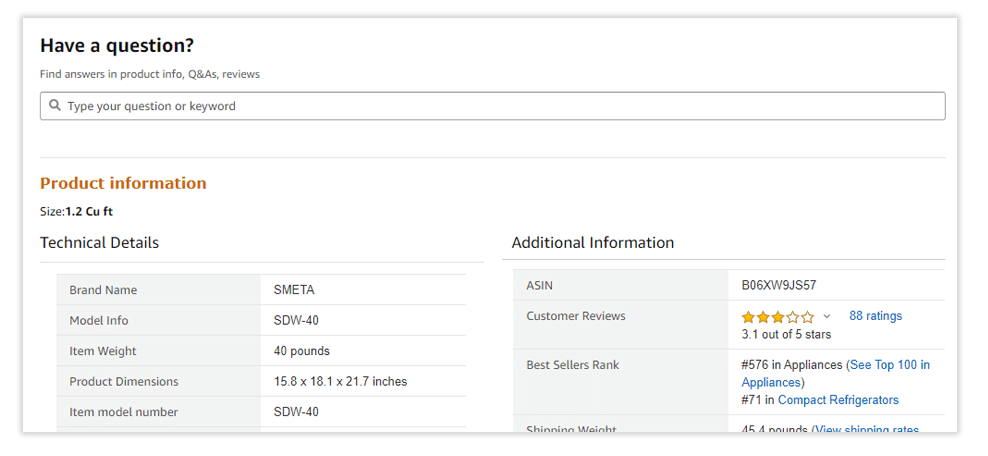This screenshot has height=456, width=988.
Task: Click the Customer Reviews row label
Action: (x=576, y=316)
